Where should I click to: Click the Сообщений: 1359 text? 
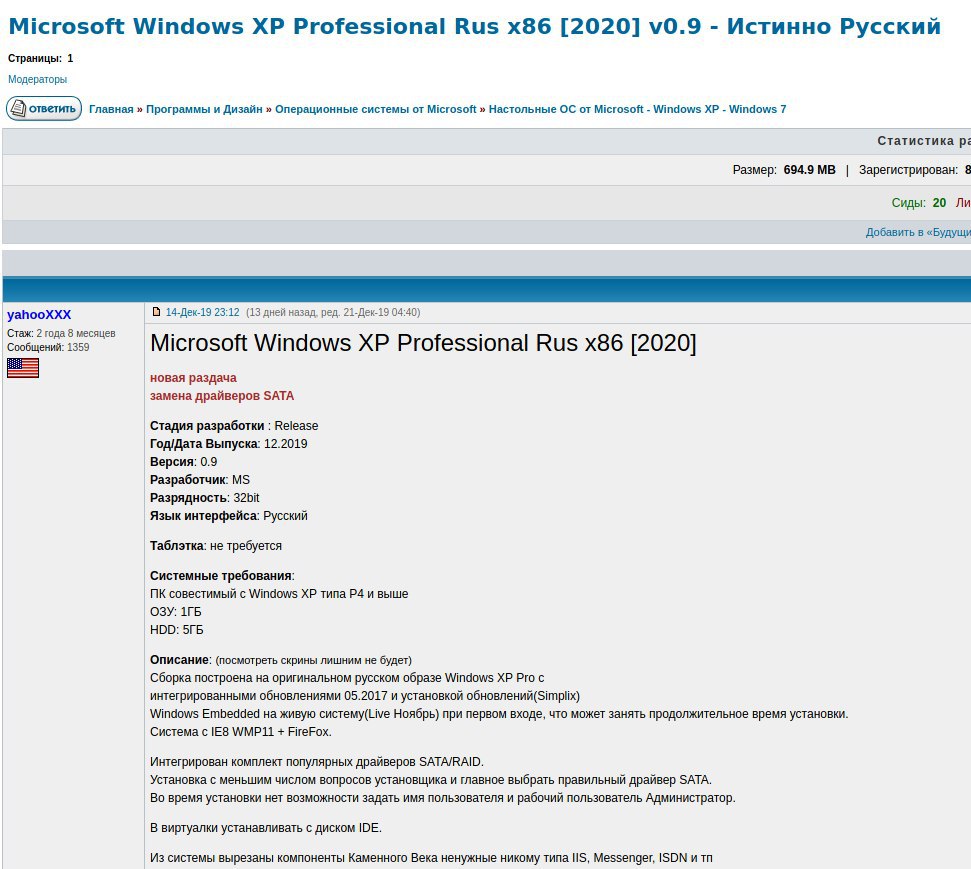pyautogui.click(x=48, y=347)
